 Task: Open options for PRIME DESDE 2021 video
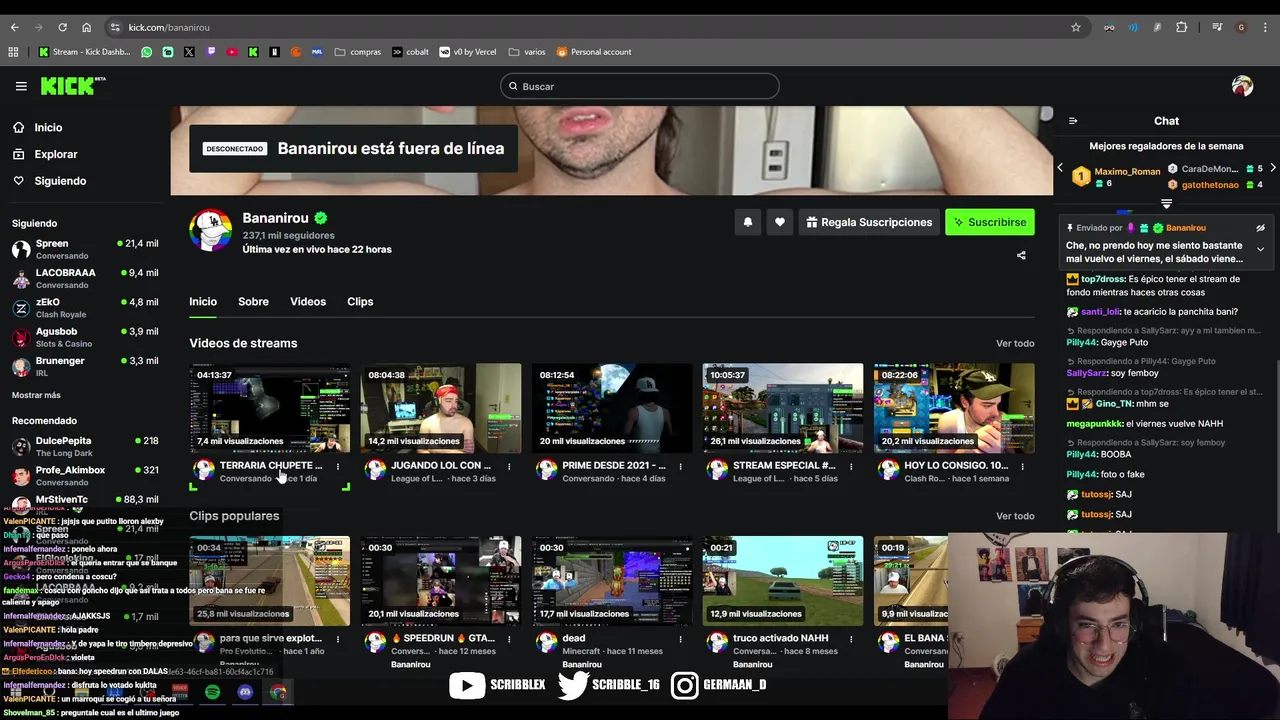(680, 466)
